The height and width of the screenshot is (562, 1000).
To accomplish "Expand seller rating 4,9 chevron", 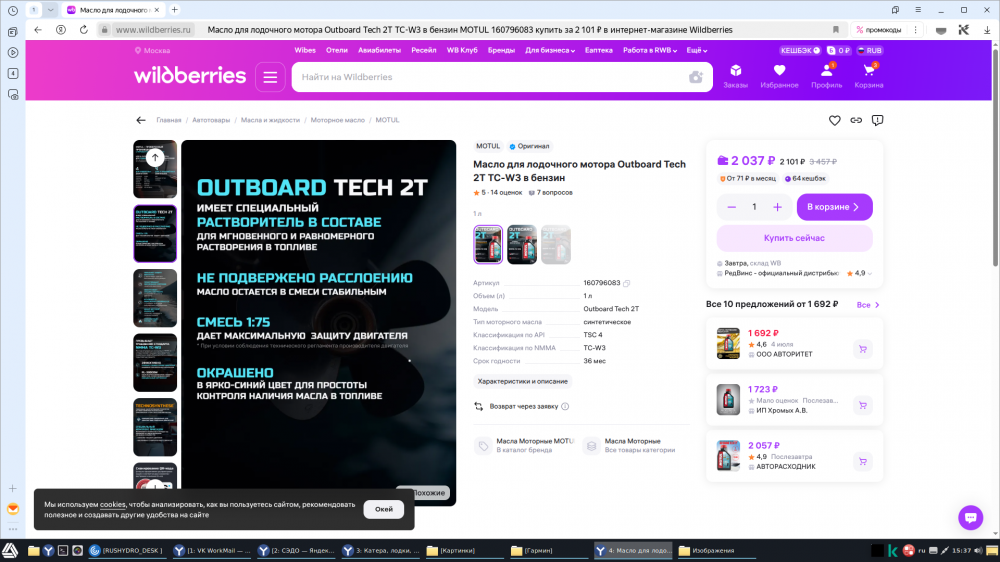I will [x=870, y=274].
